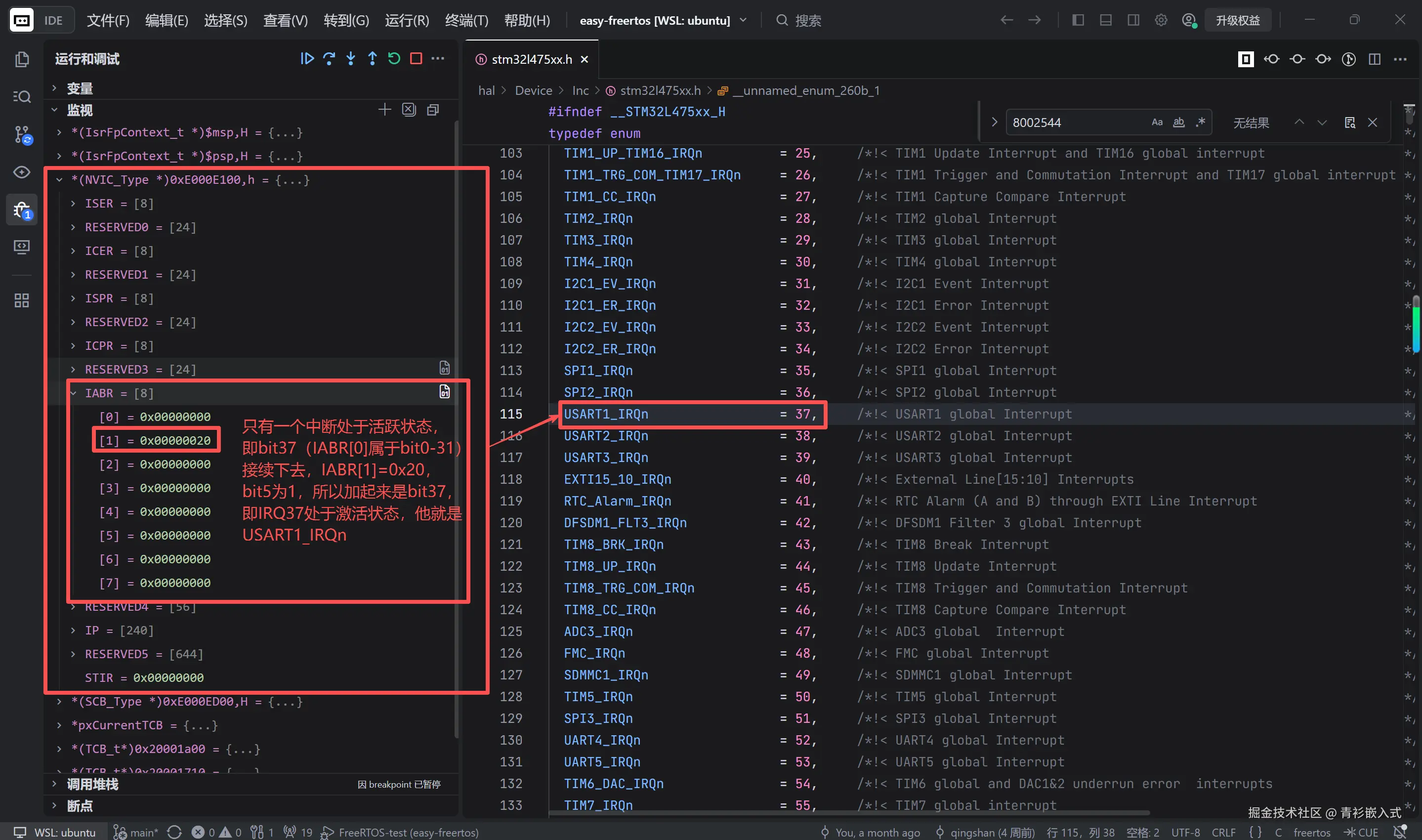Click the 升级权益 upgrade button
The height and width of the screenshot is (840, 1422).
[x=1238, y=20]
